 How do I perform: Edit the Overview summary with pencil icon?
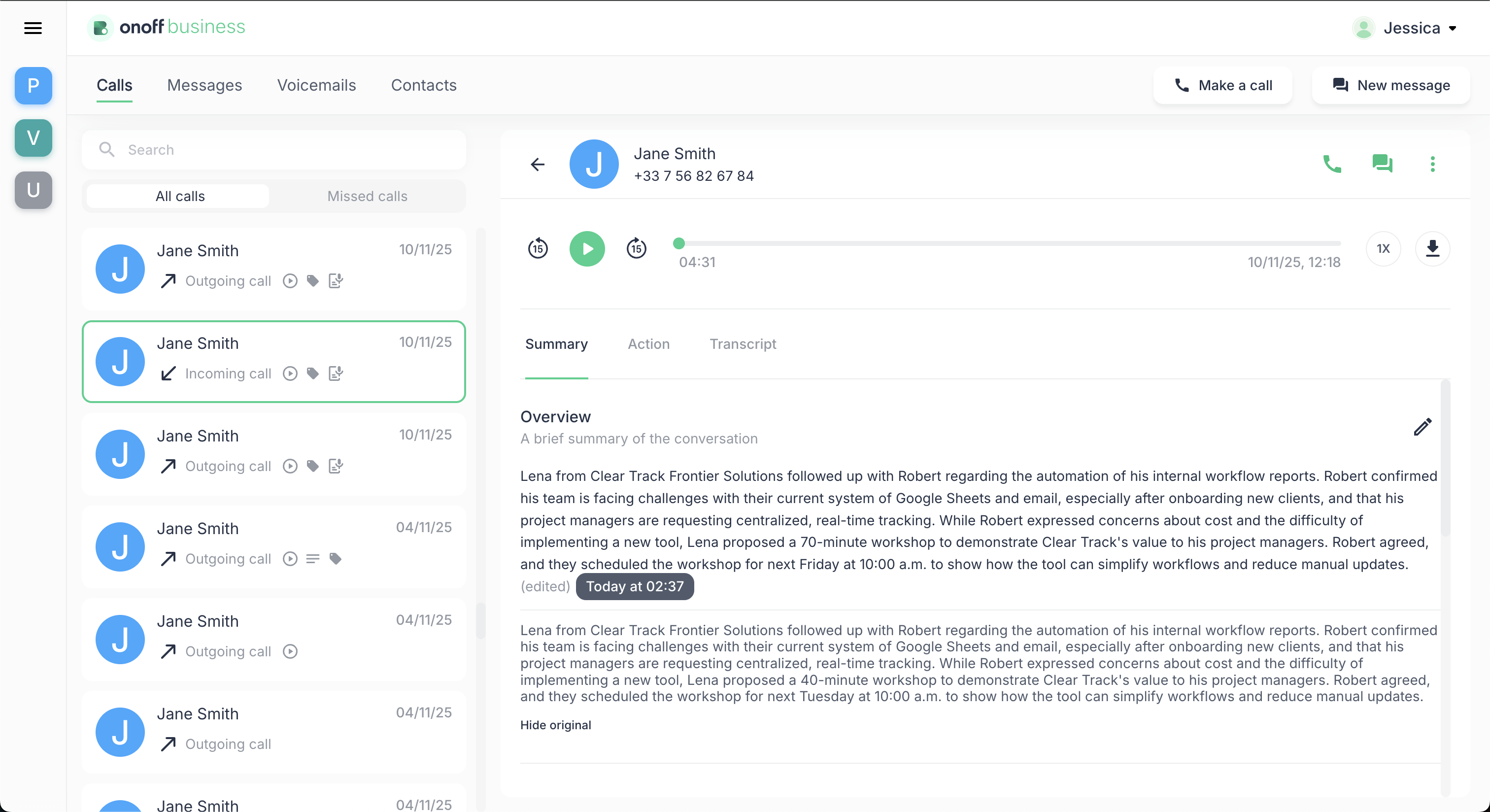(1422, 427)
